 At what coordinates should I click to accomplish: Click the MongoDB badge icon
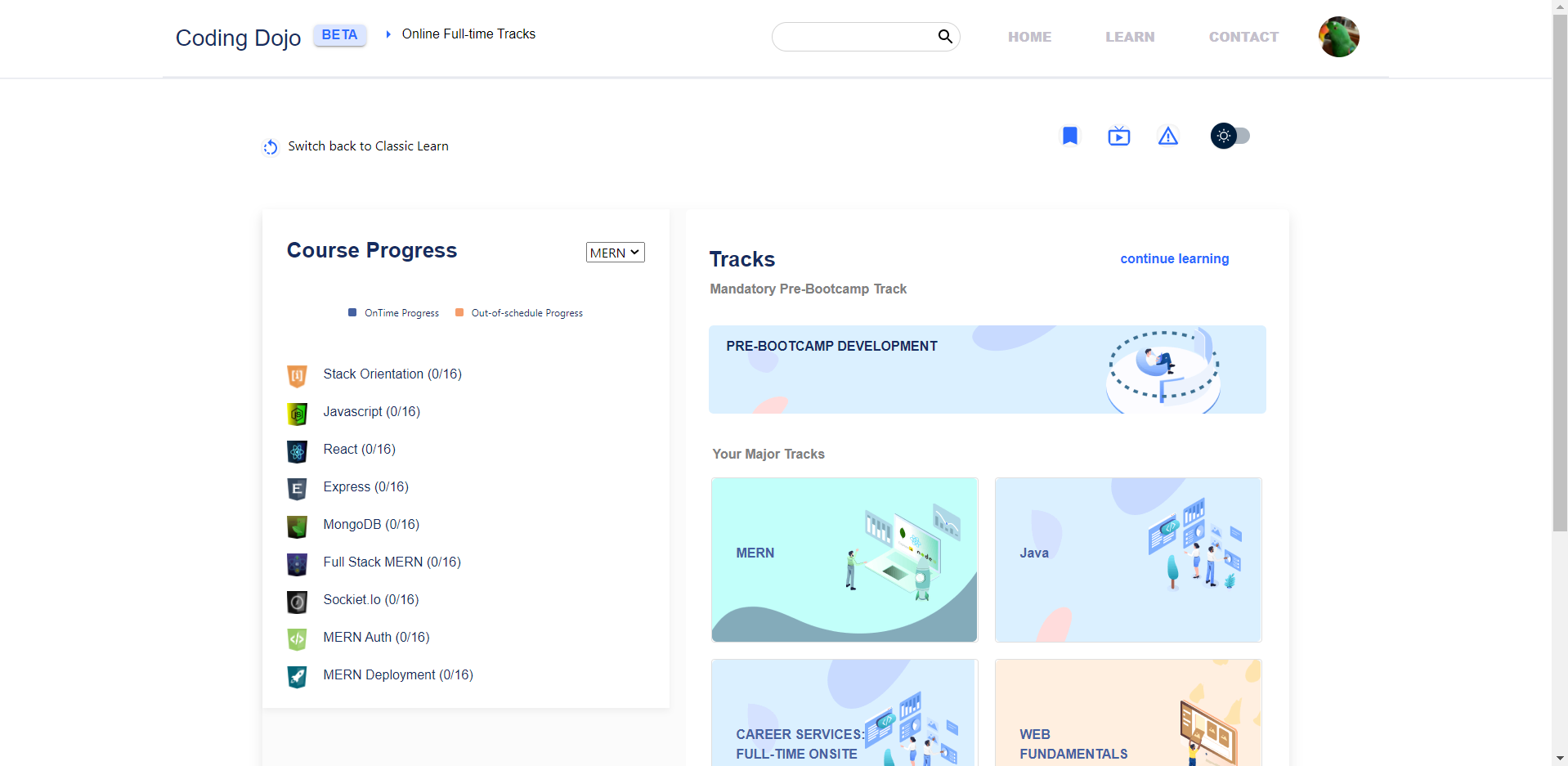click(297, 526)
